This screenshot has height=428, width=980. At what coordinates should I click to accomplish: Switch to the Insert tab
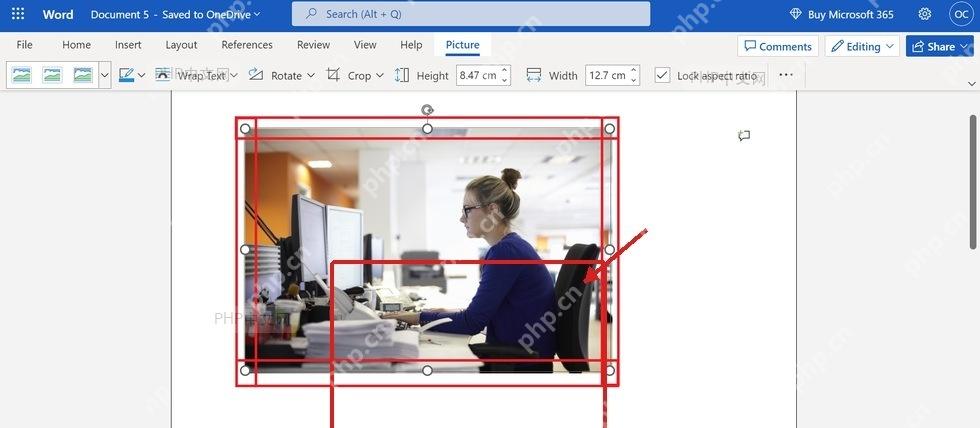click(128, 45)
